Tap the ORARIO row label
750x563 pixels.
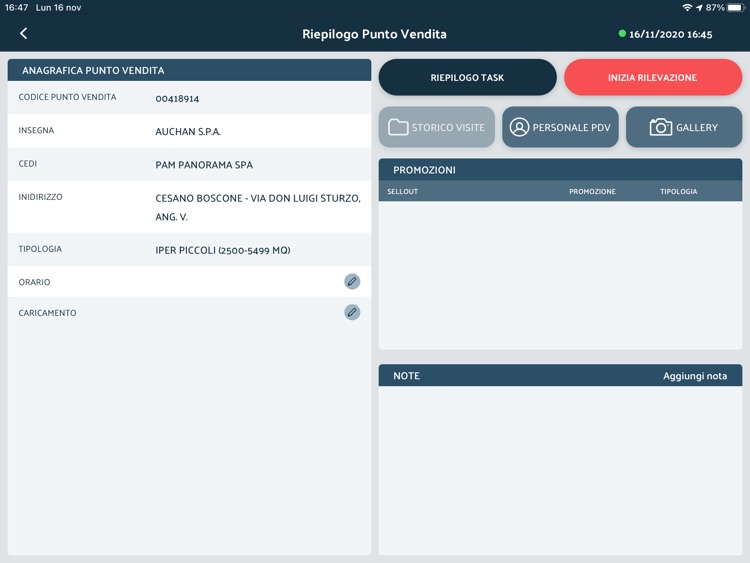[x=34, y=282]
